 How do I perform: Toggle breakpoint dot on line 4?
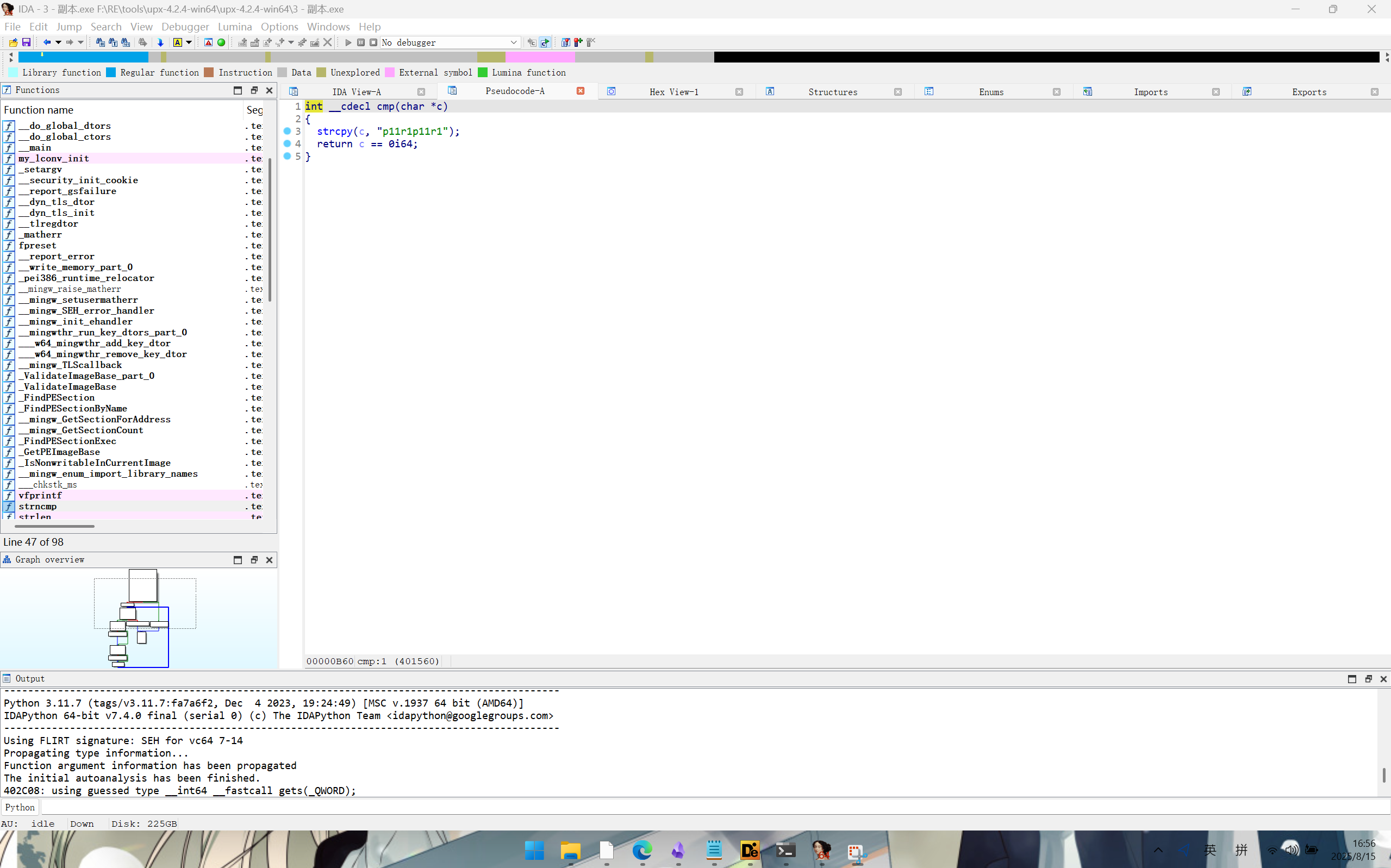(x=288, y=144)
